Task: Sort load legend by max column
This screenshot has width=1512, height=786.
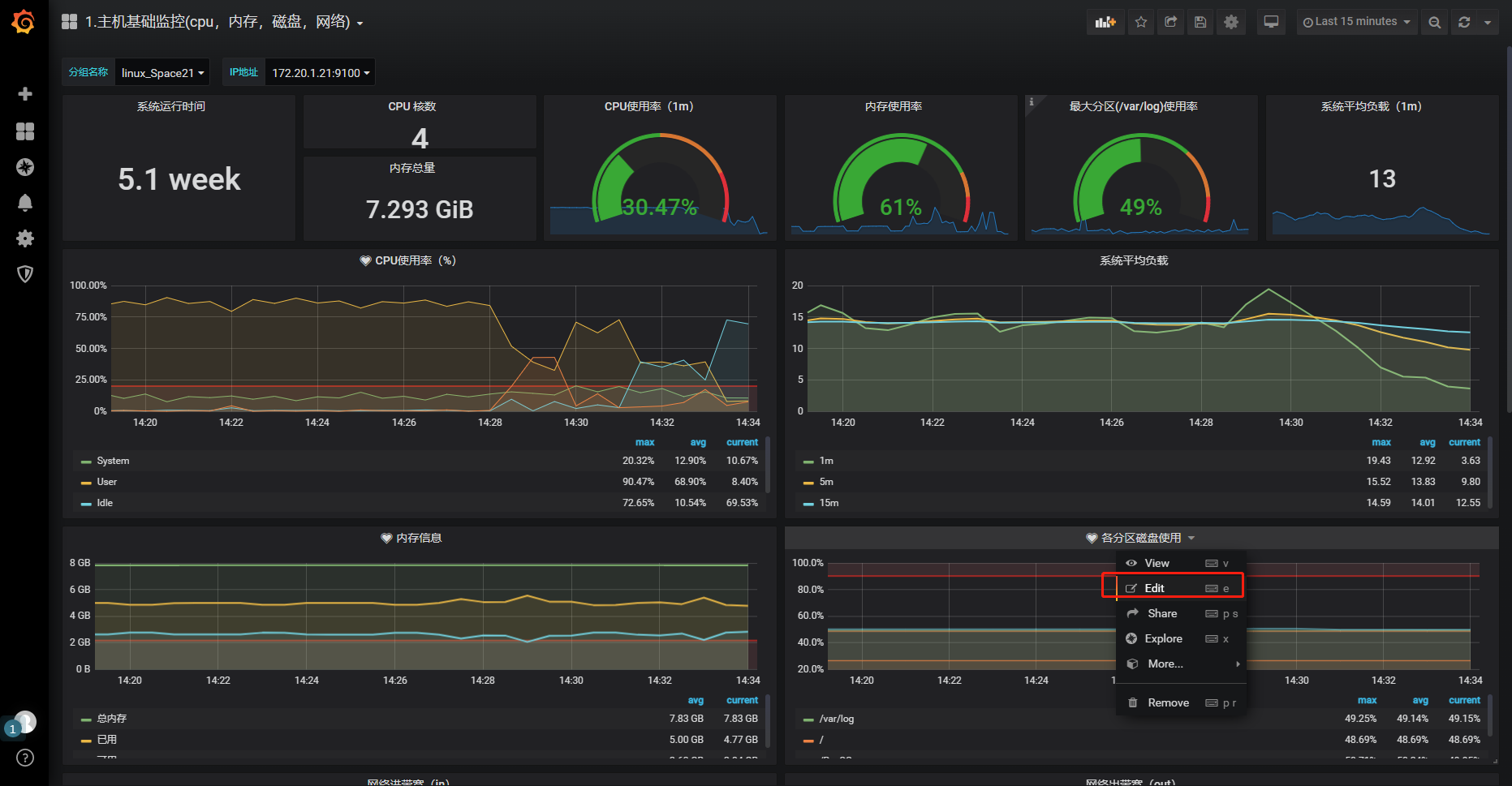Action: [x=1381, y=442]
